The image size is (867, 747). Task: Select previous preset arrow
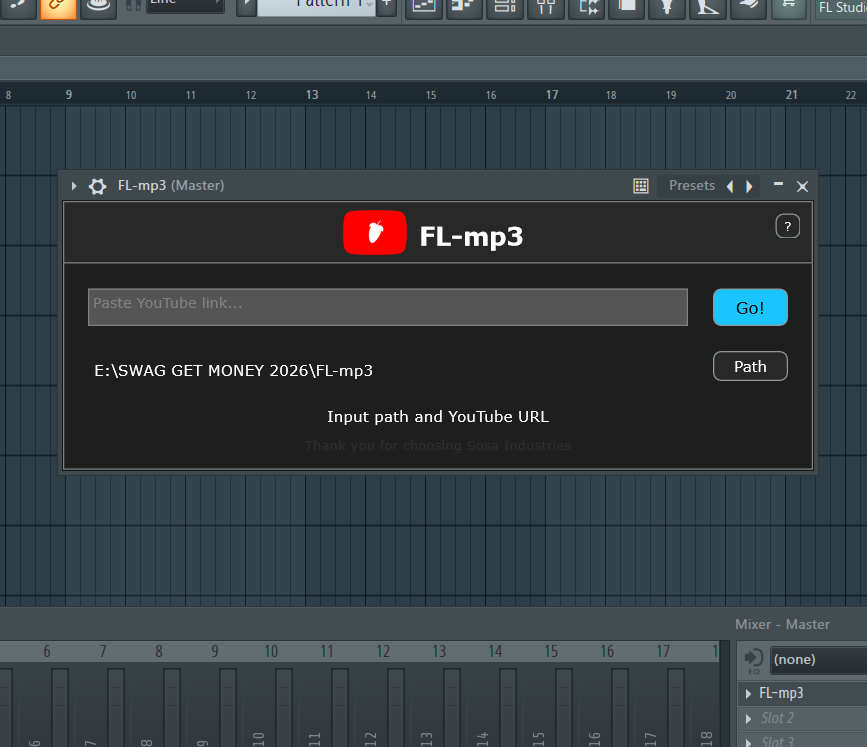[730, 186]
